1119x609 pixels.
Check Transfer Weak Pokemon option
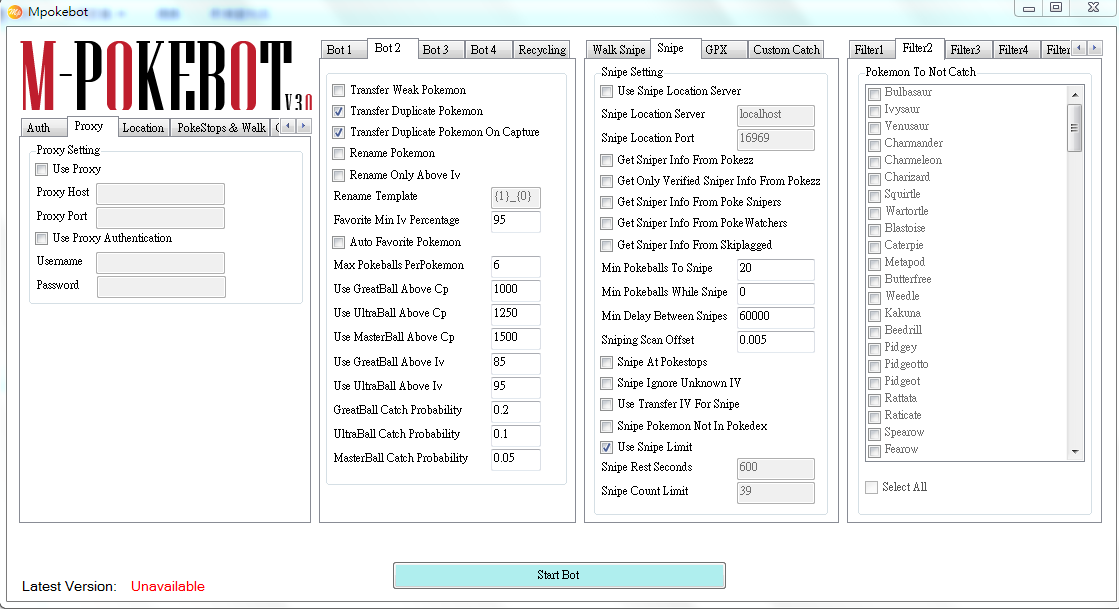tap(339, 90)
